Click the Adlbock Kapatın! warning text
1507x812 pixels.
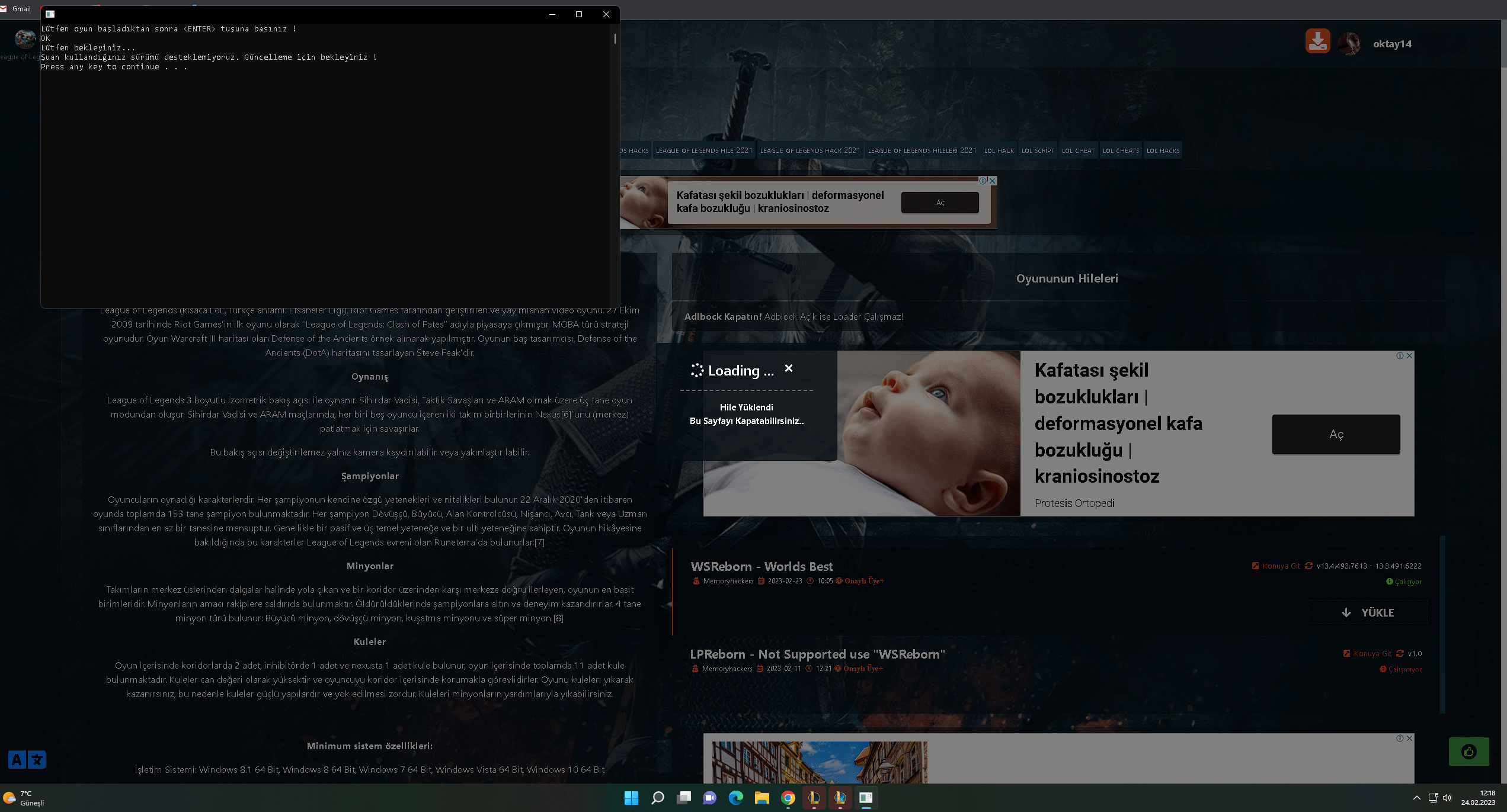click(723, 316)
